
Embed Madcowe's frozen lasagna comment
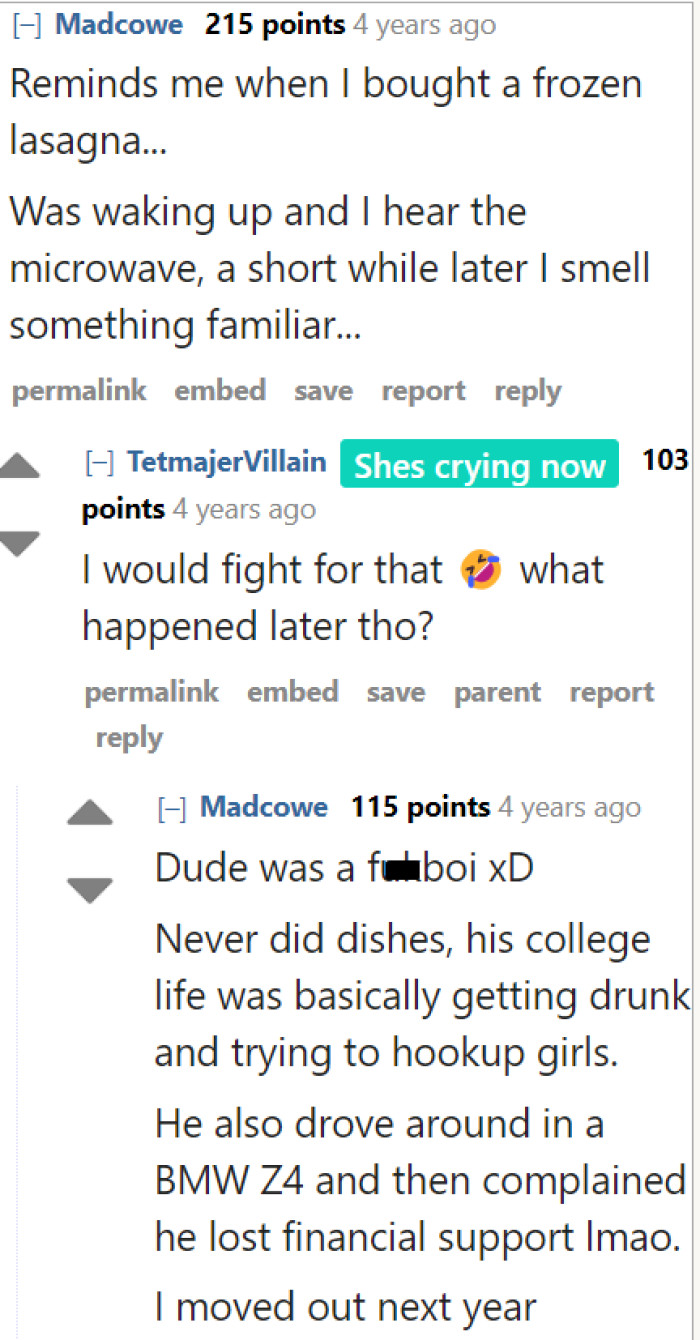tap(220, 391)
